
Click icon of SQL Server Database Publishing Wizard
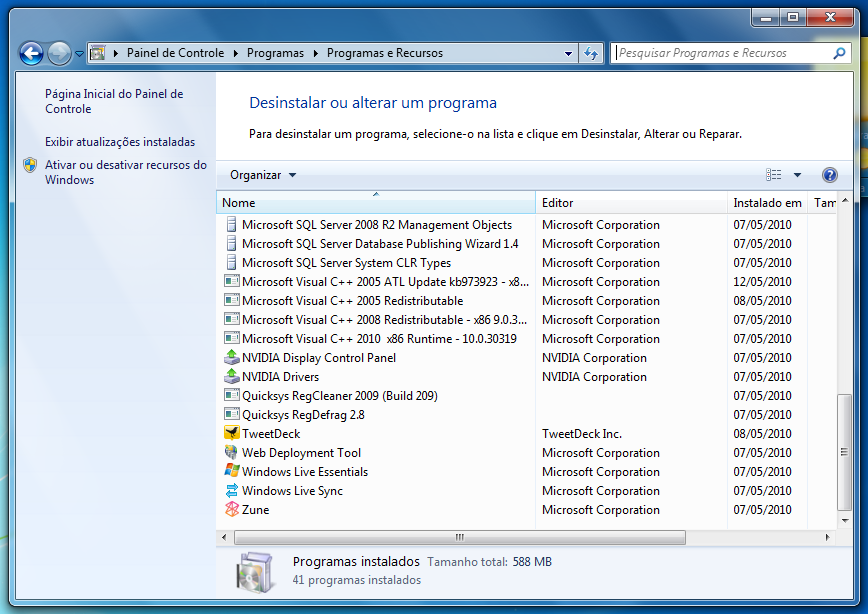tap(231, 243)
